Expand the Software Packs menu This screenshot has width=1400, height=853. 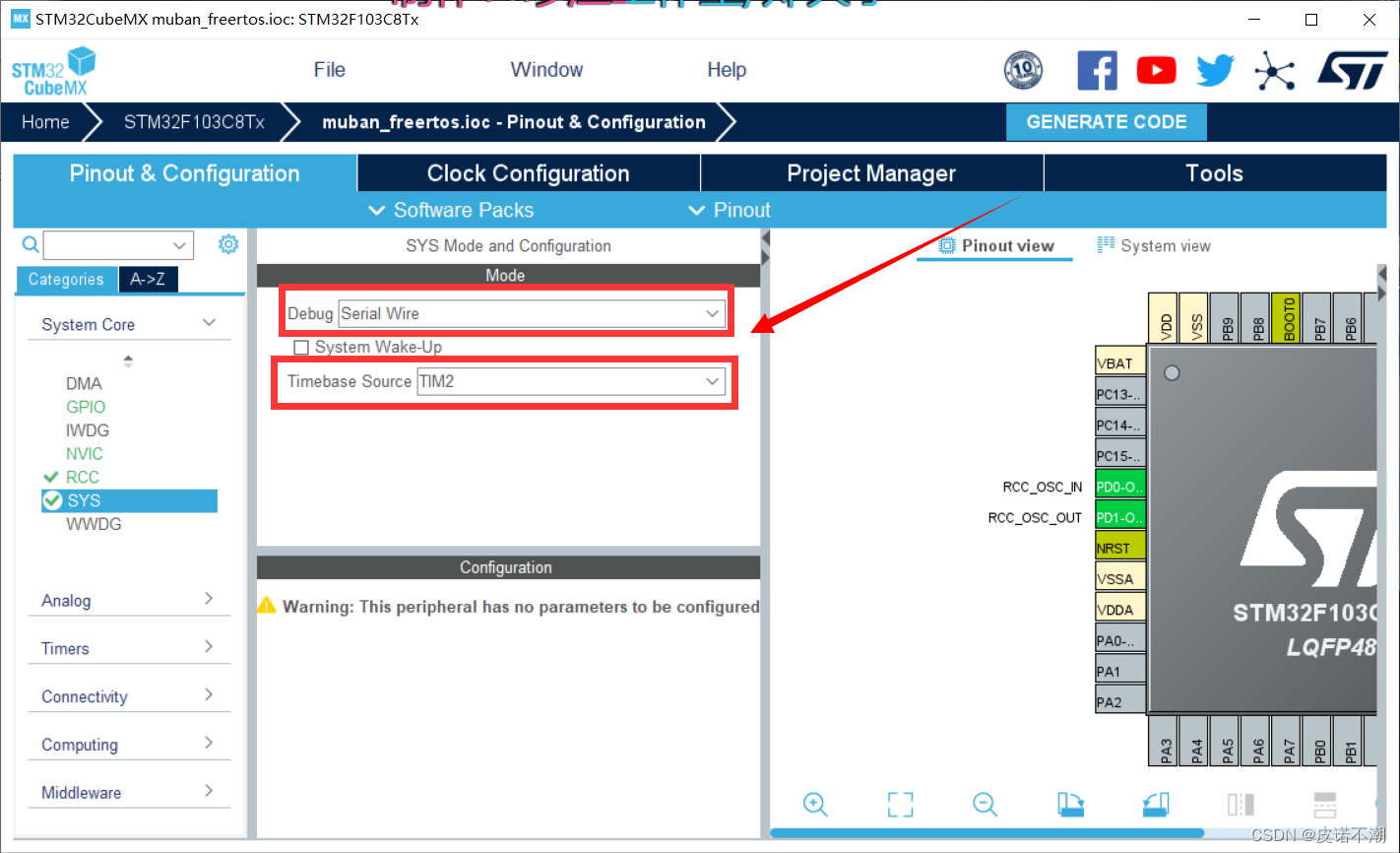(450, 210)
